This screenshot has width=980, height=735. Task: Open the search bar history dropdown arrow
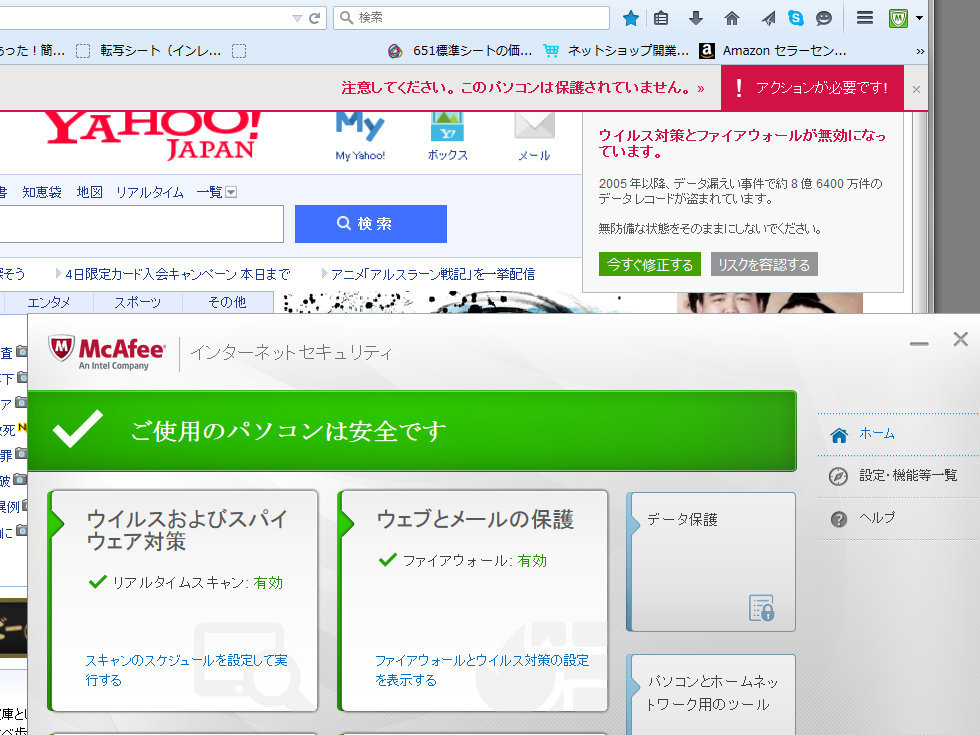point(297,18)
